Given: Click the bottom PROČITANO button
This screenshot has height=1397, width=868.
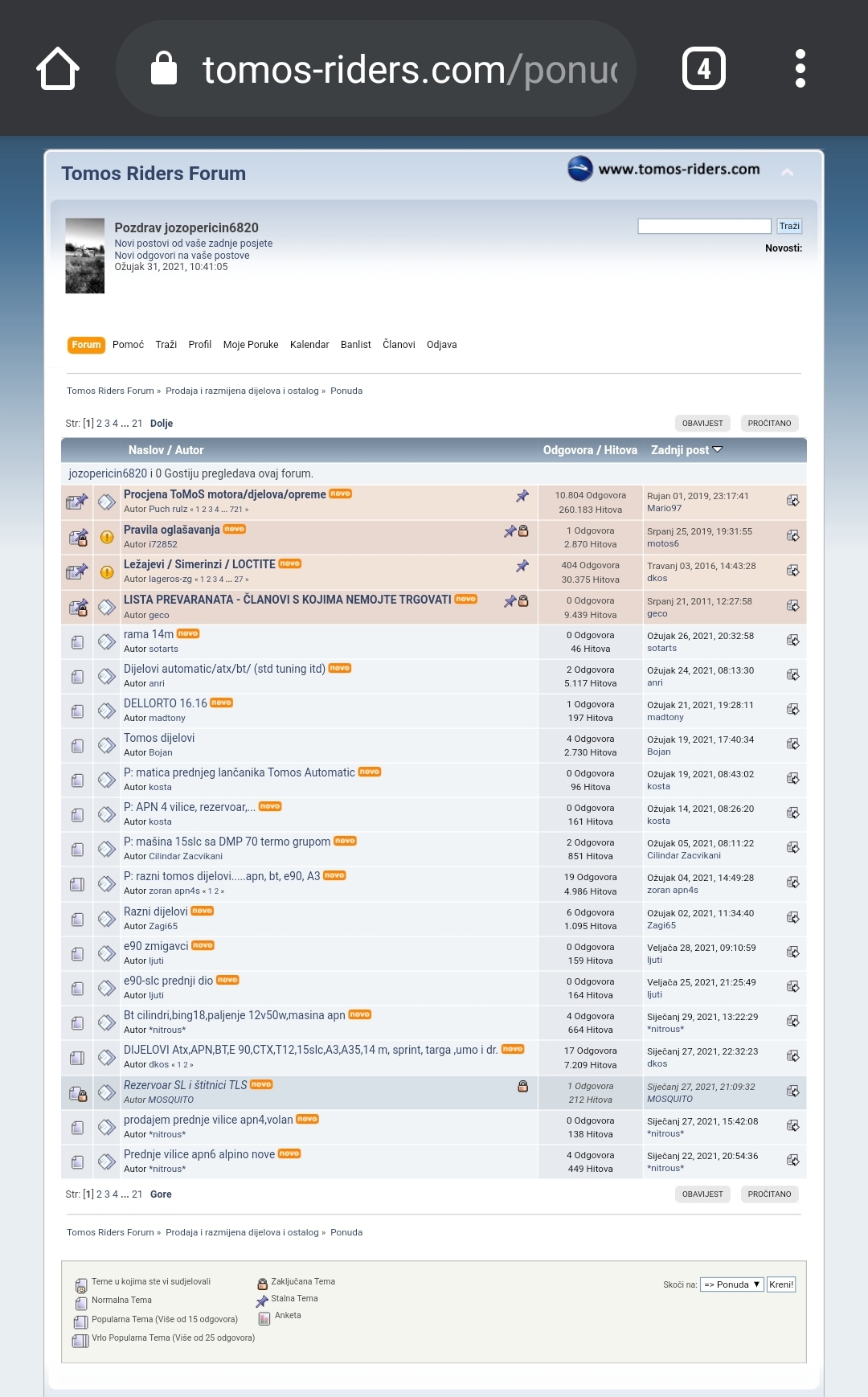Looking at the screenshot, I should pos(769,1194).
